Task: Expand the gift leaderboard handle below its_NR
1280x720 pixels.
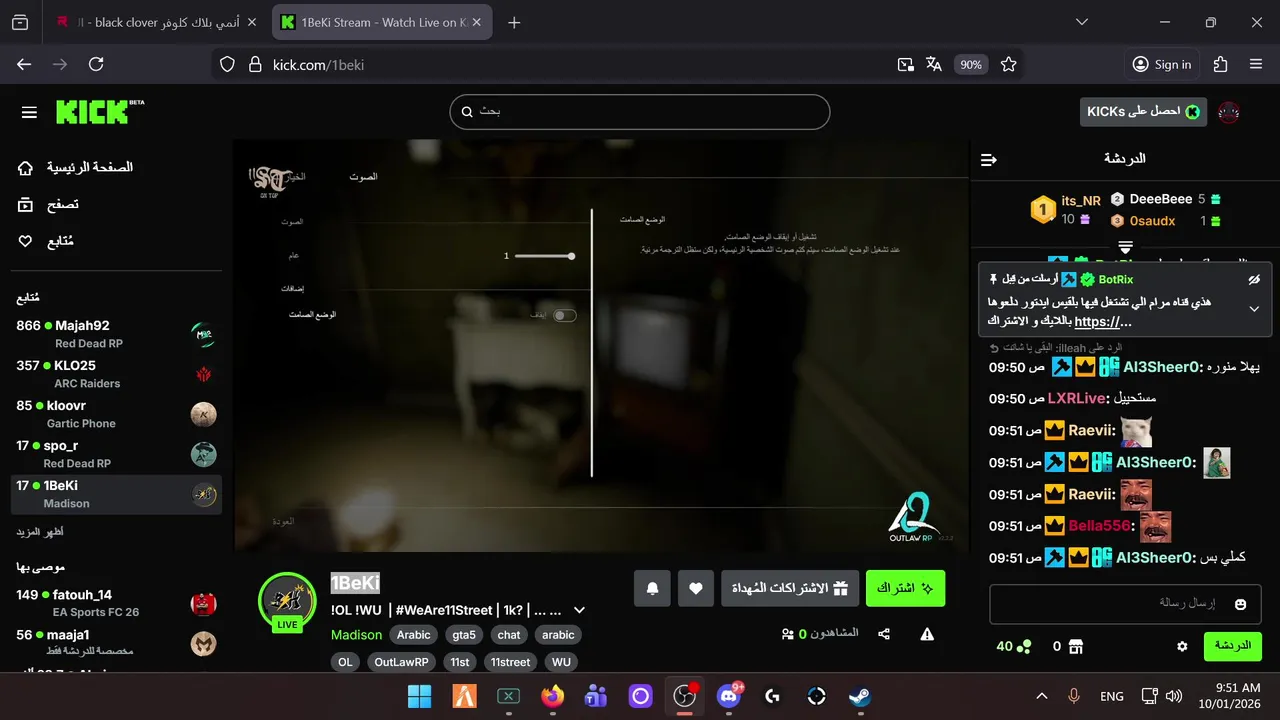Action: tap(1125, 247)
